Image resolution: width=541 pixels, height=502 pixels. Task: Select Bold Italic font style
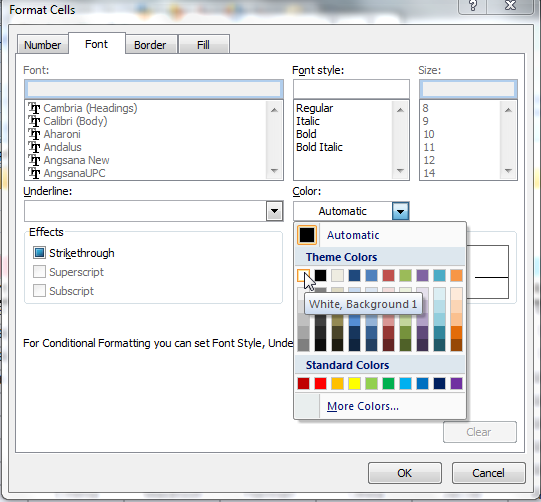point(319,147)
